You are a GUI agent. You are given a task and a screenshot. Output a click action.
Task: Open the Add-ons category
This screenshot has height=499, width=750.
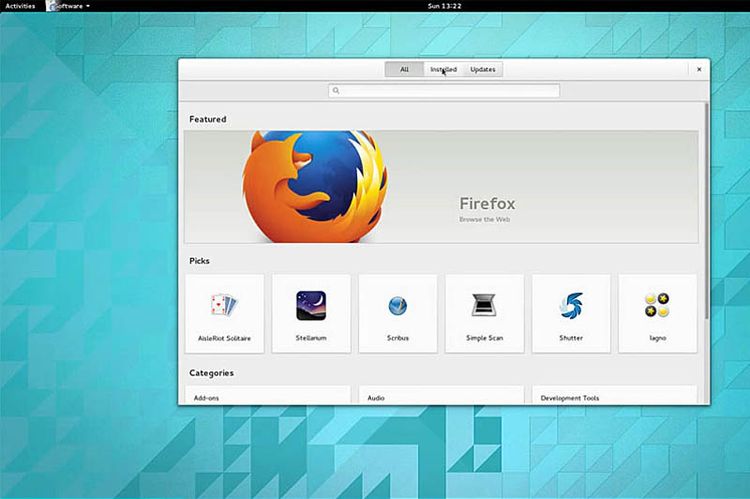point(268,396)
